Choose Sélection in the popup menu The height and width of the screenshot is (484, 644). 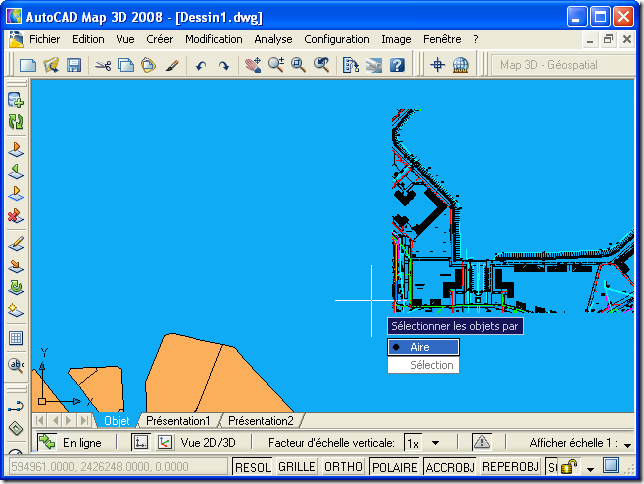(431, 365)
